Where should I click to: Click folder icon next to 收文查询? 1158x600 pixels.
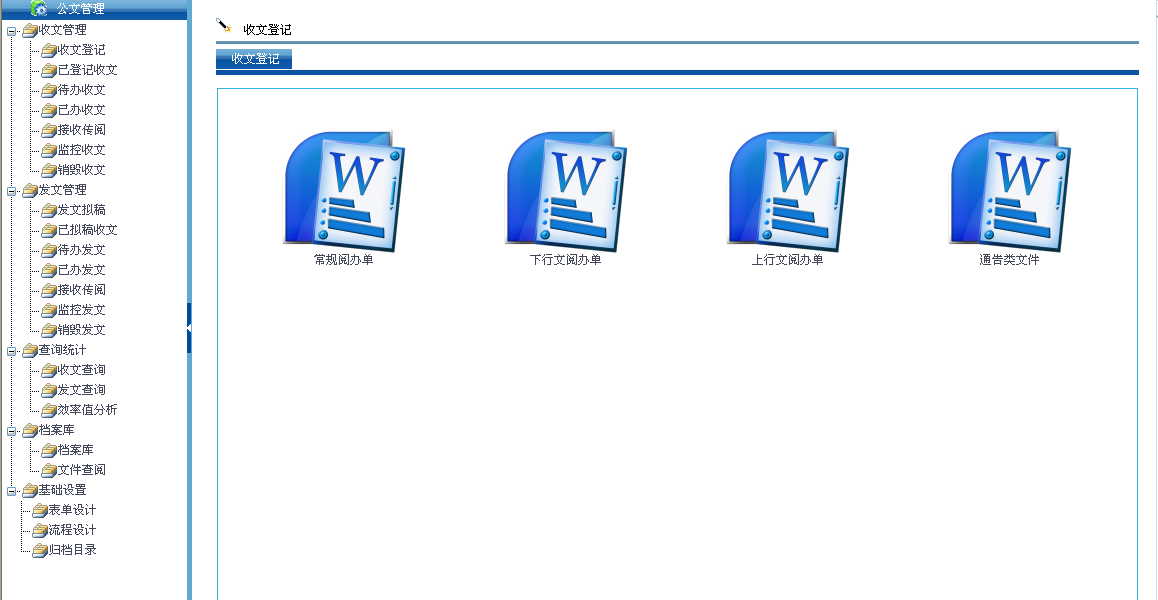49,369
